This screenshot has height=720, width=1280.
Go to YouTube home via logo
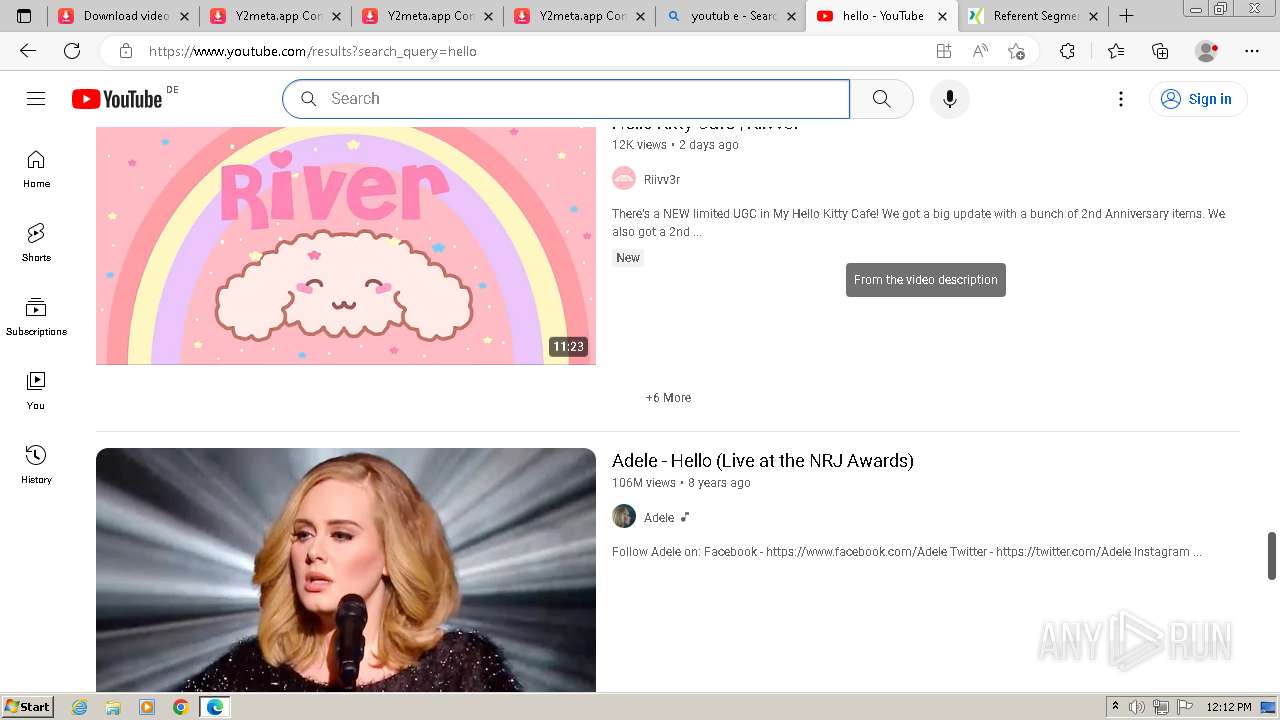117,98
